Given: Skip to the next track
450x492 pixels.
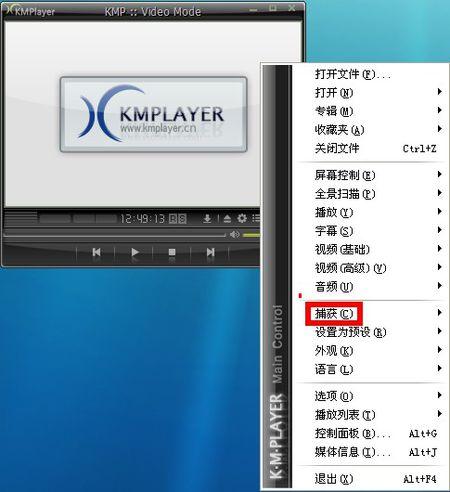Looking at the screenshot, I should click(210, 252).
